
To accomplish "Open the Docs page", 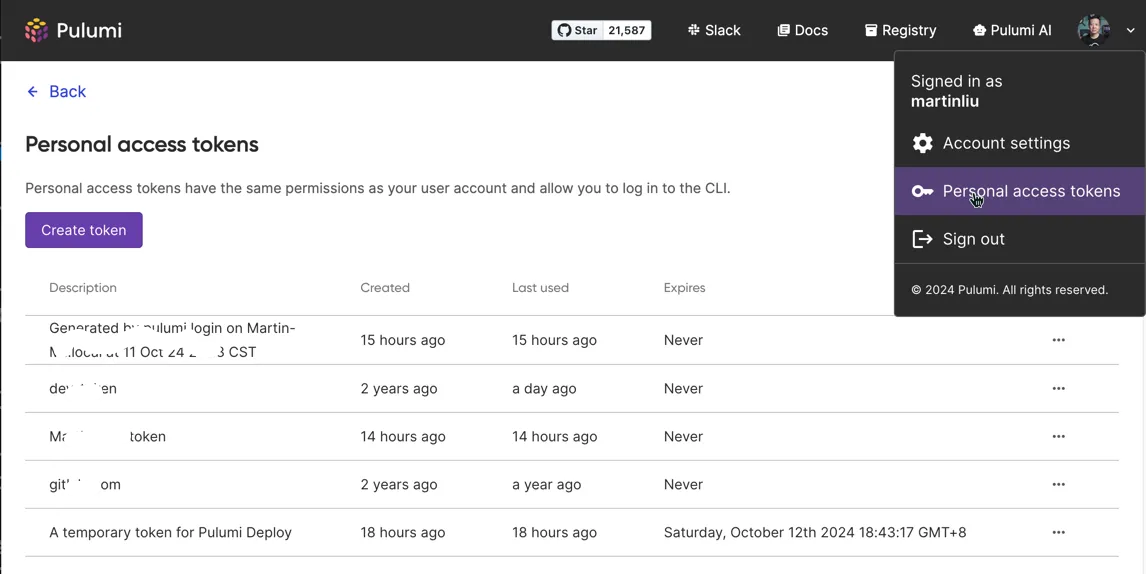I will click(x=803, y=30).
